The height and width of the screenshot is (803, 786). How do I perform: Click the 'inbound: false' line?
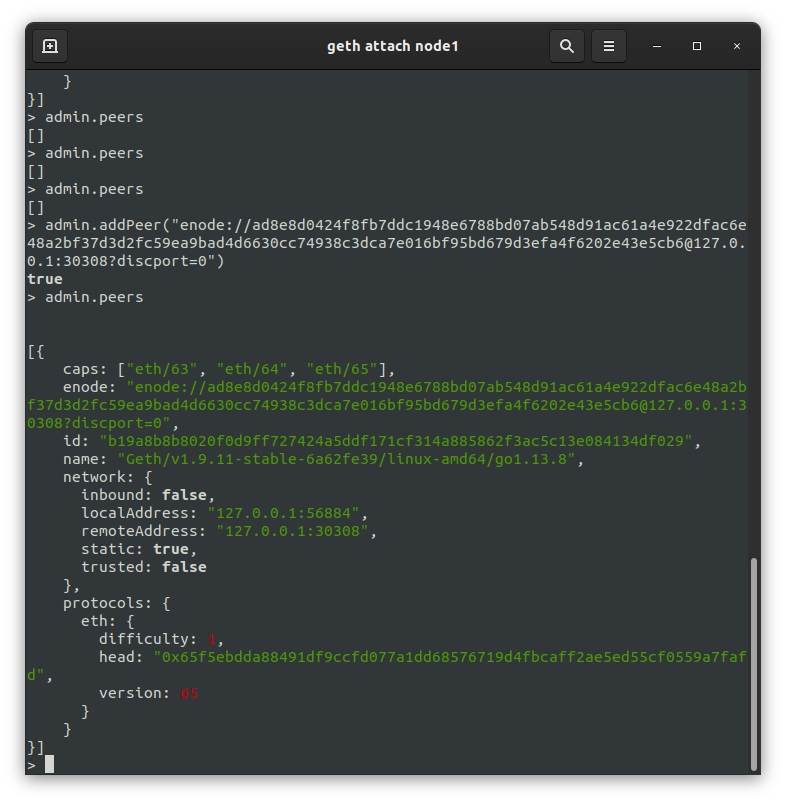tap(148, 495)
